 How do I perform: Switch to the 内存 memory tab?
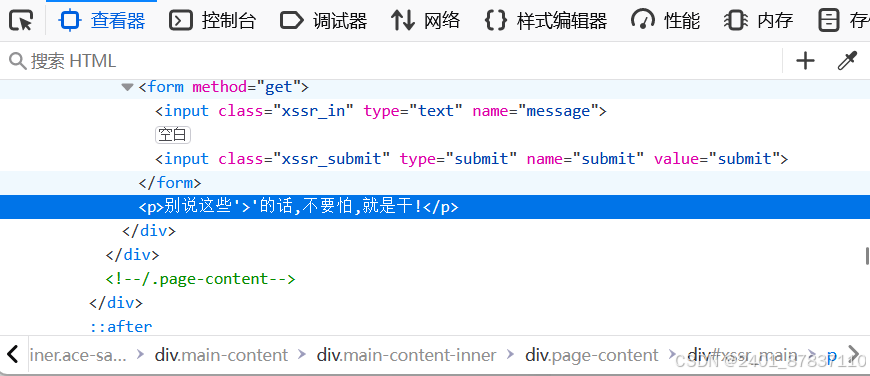tap(758, 21)
